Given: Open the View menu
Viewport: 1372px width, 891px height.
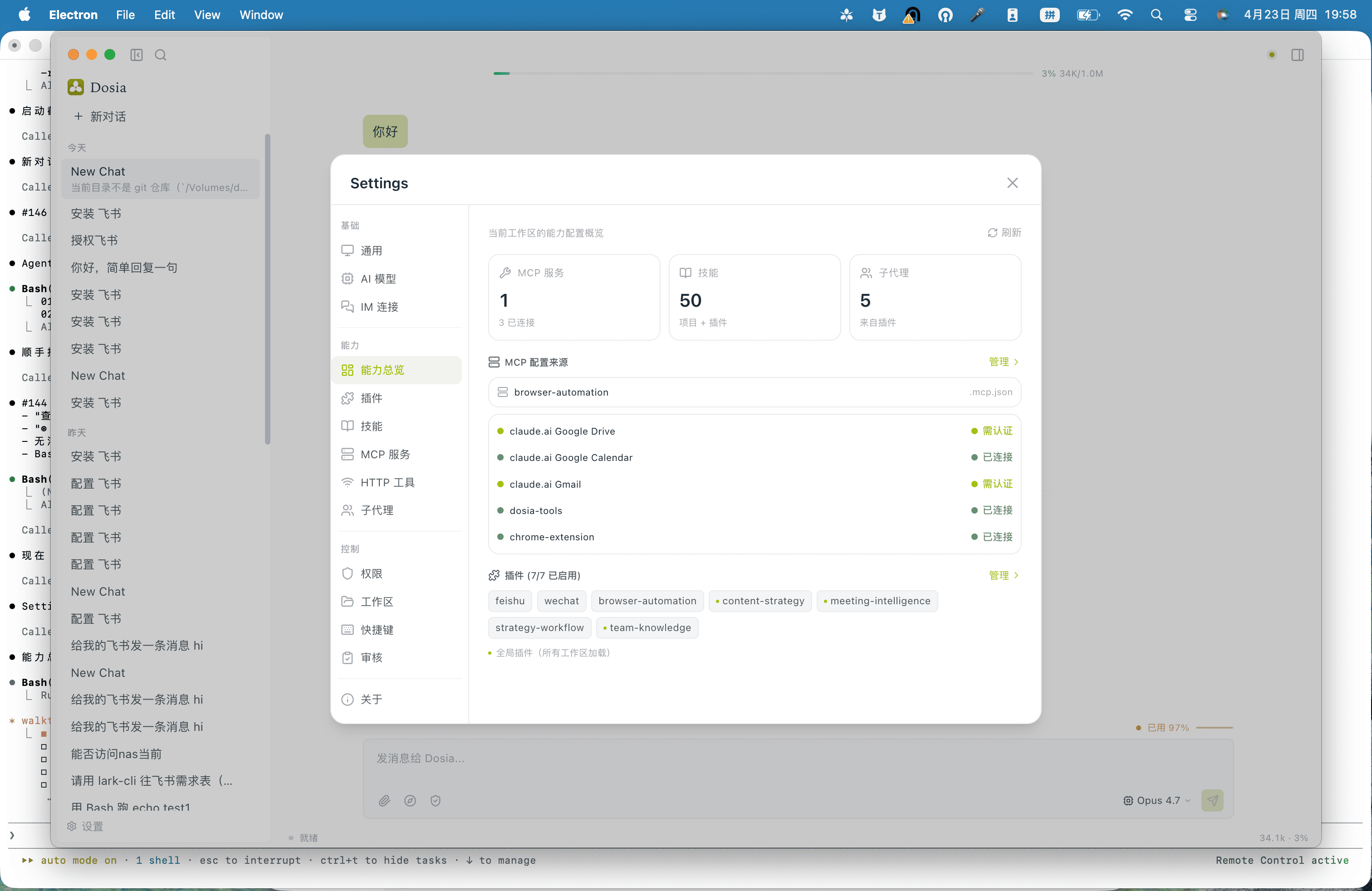Looking at the screenshot, I should [x=207, y=15].
